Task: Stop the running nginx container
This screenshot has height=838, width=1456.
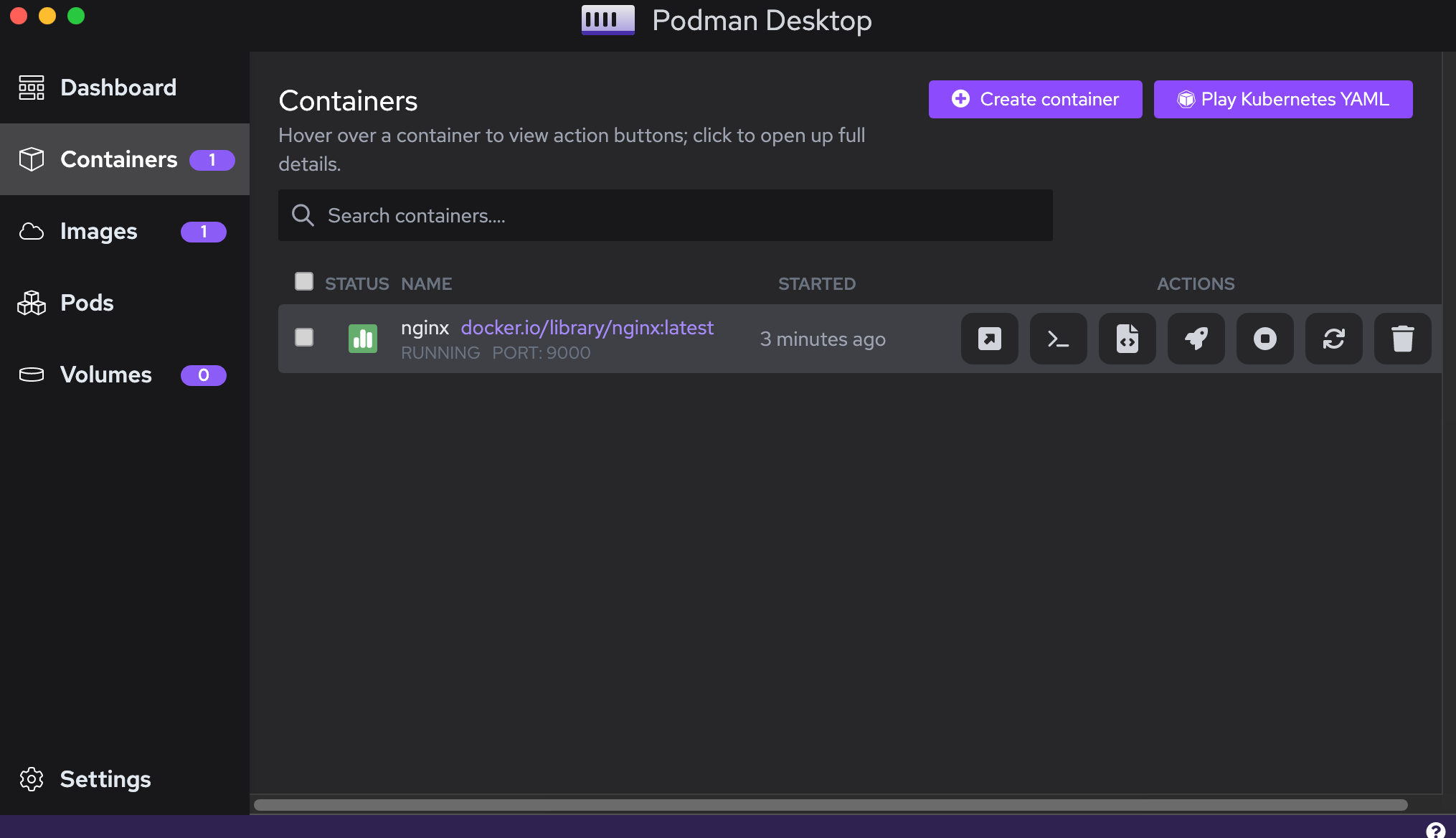Action: 1264,338
